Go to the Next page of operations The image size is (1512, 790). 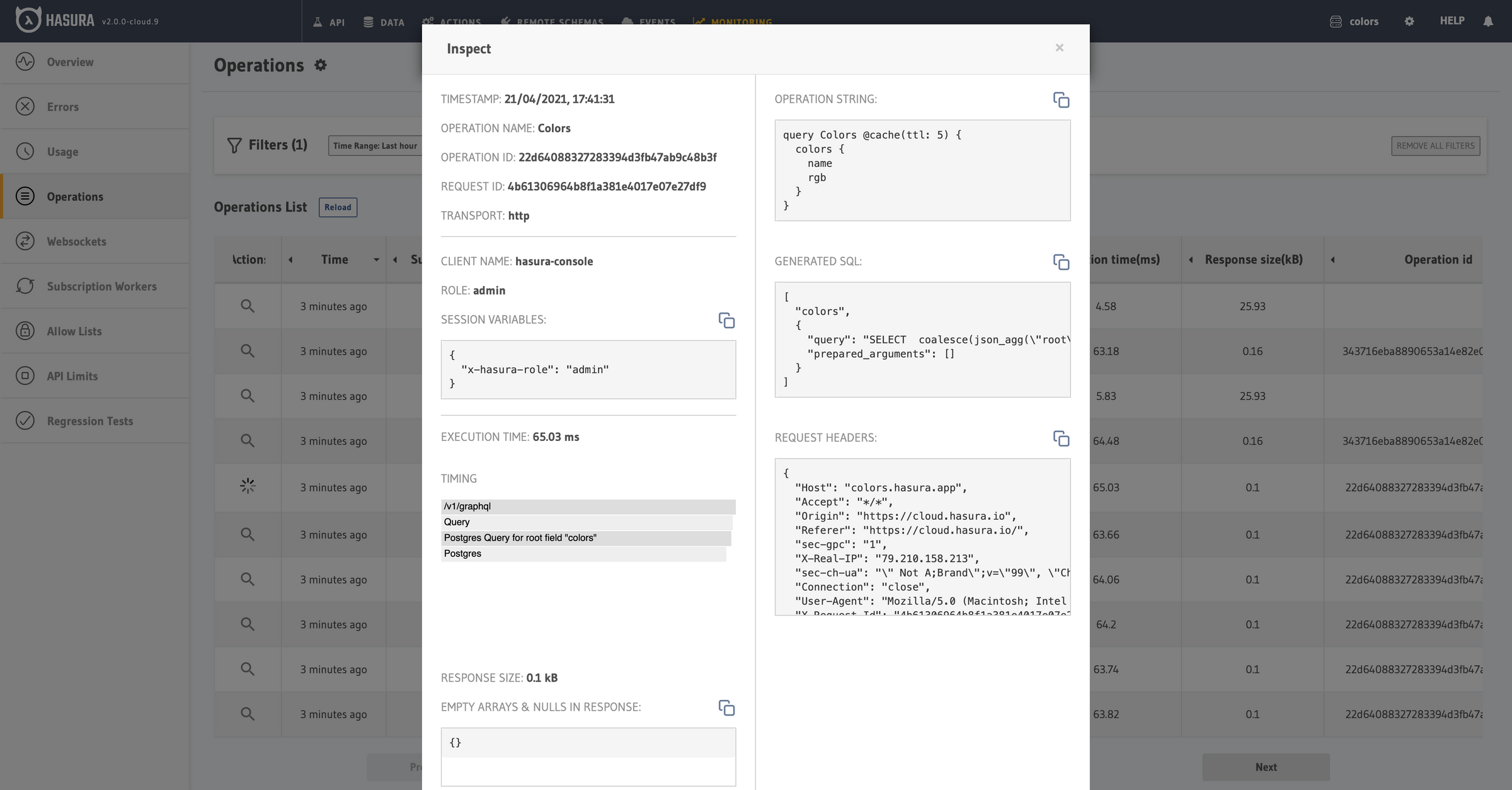coord(1266,767)
